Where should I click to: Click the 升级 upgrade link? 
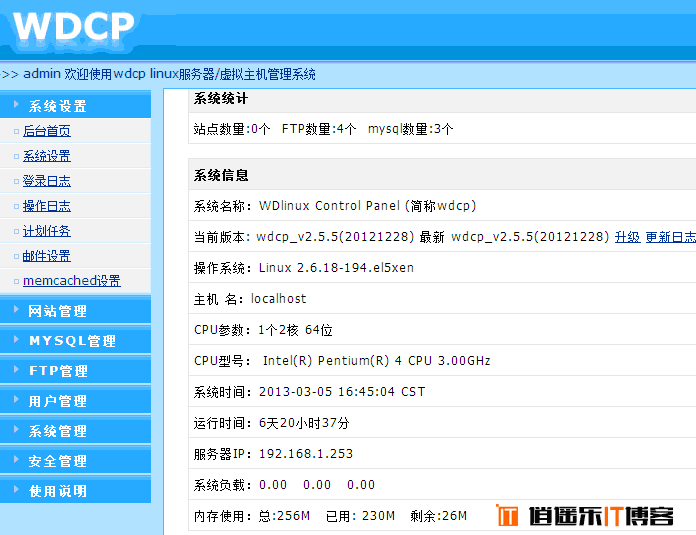coord(627,237)
